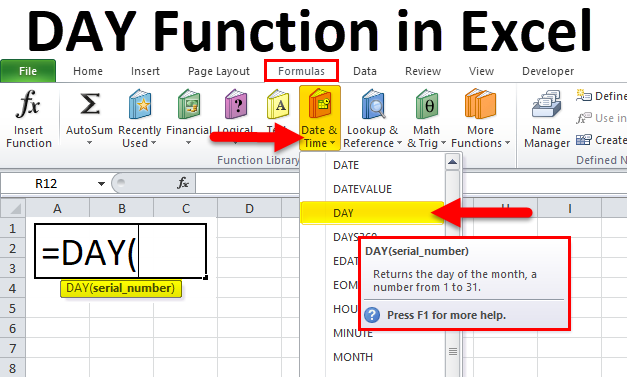The width and height of the screenshot is (627, 377).
Task: Open the Name Manager icon
Action: point(547,104)
